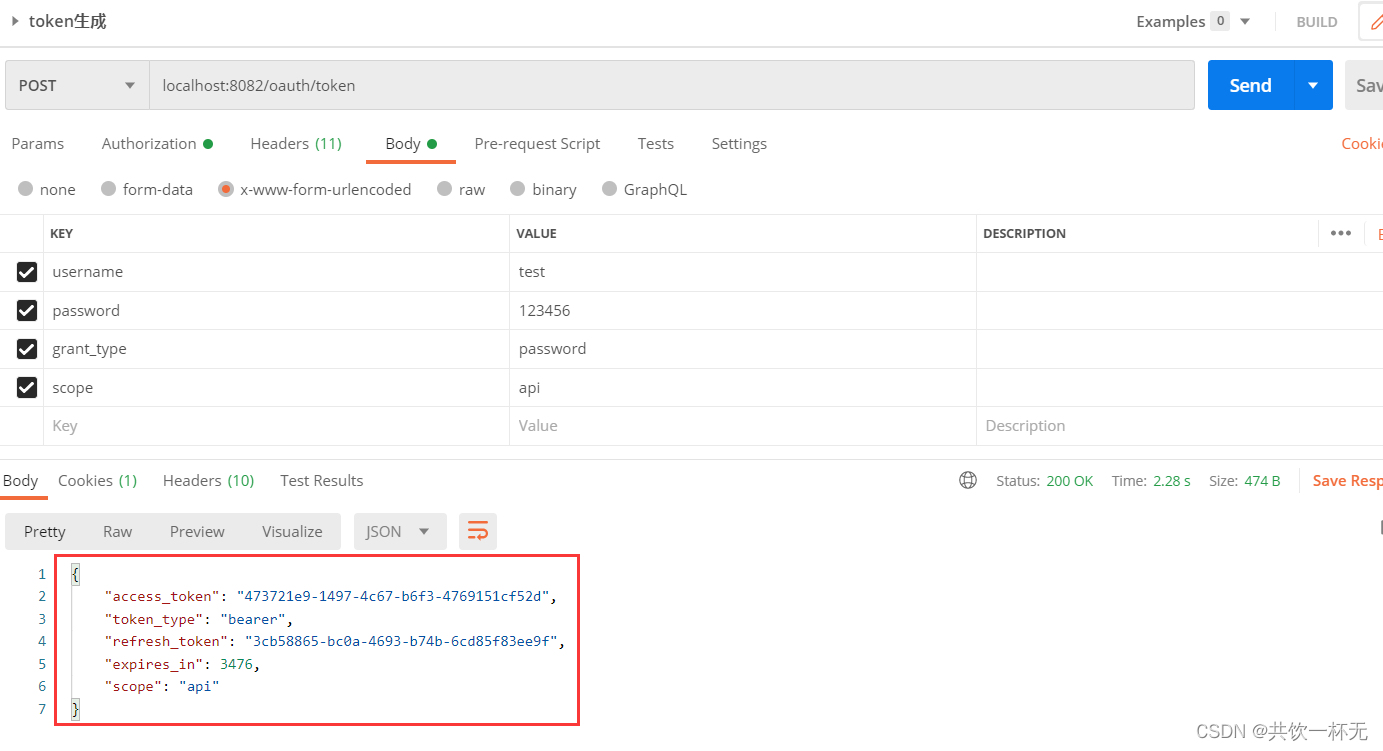1383x751 pixels.
Task: Open the Pre-request Script tab
Action: [537, 144]
